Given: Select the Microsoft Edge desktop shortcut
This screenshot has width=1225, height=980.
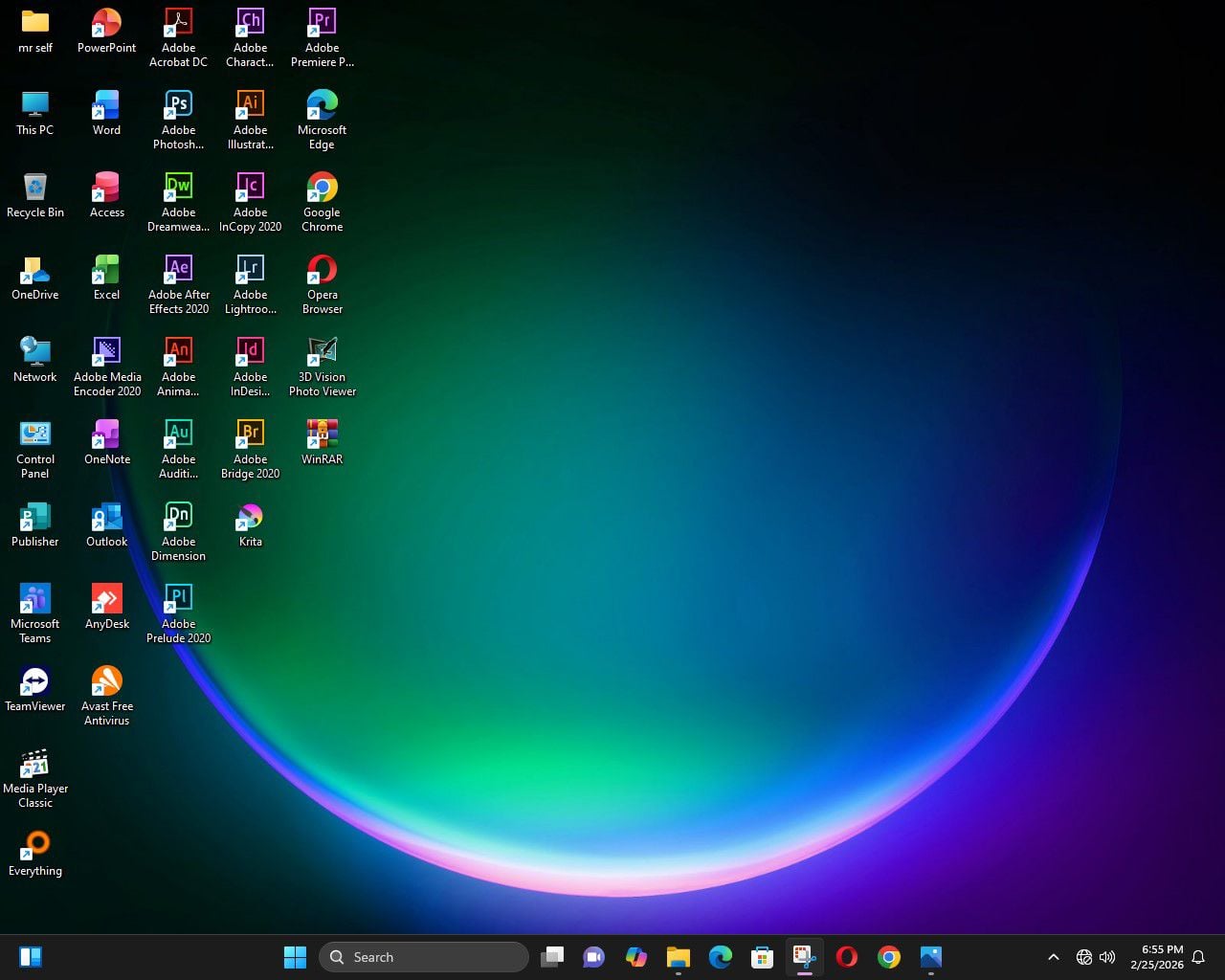Looking at the screenshot, I should (322, 120).
